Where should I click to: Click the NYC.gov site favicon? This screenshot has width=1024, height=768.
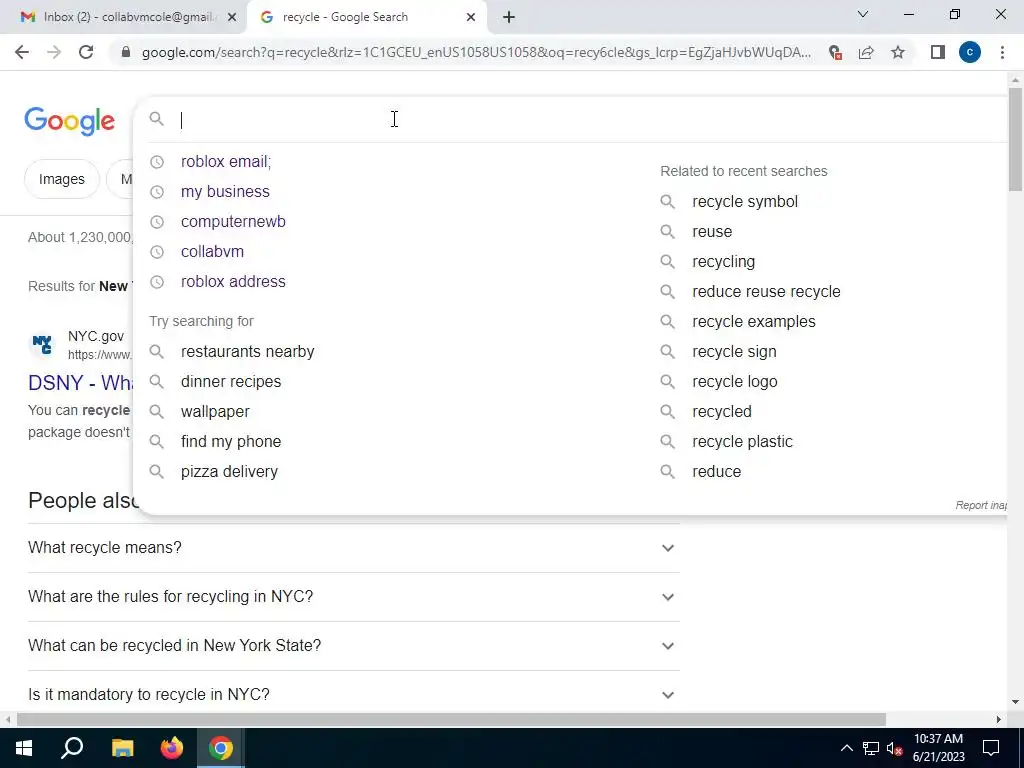coord(42,344)
